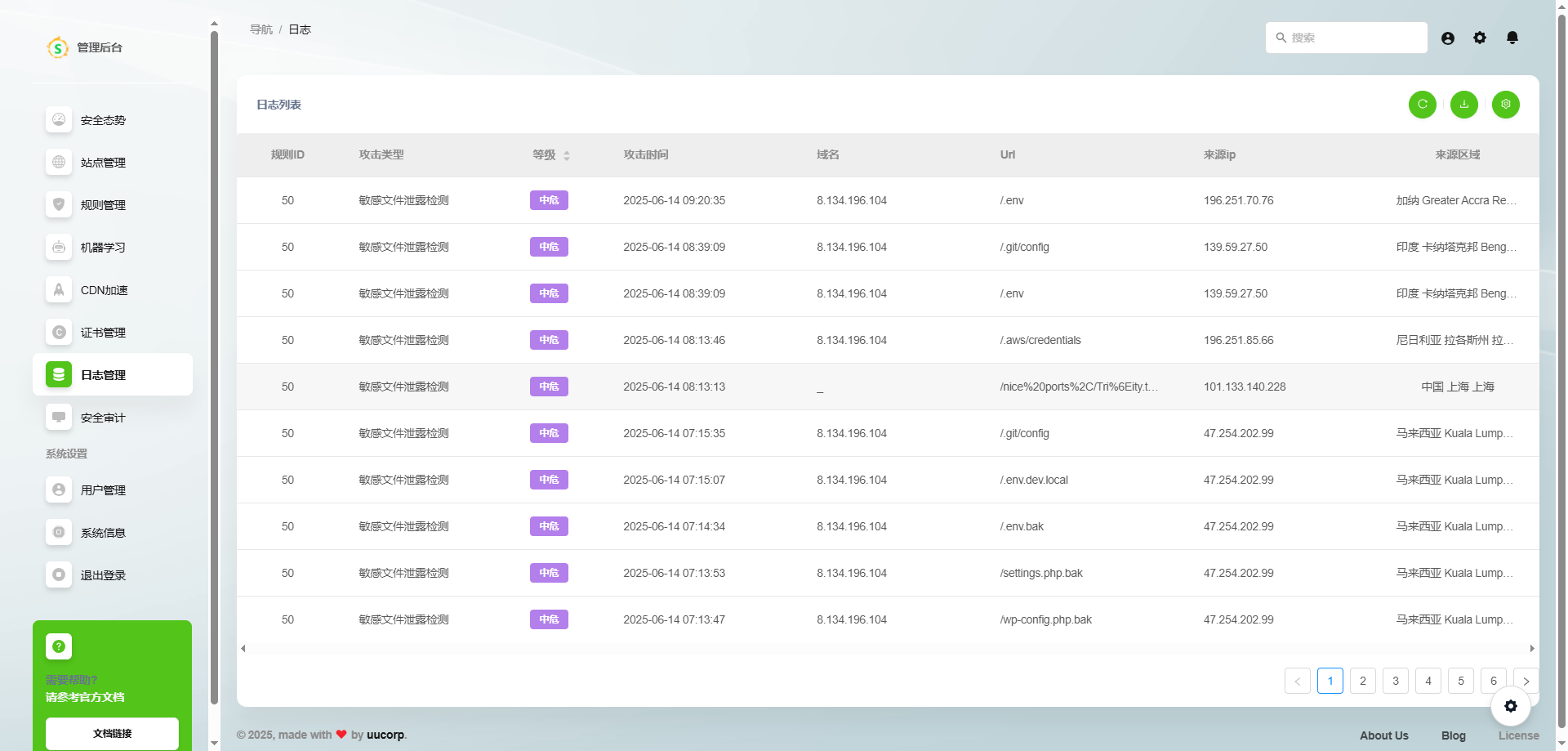Viewport: 1568px width, 751px height.
Task: Open the About Us footer link
Action: [1383, 735]
